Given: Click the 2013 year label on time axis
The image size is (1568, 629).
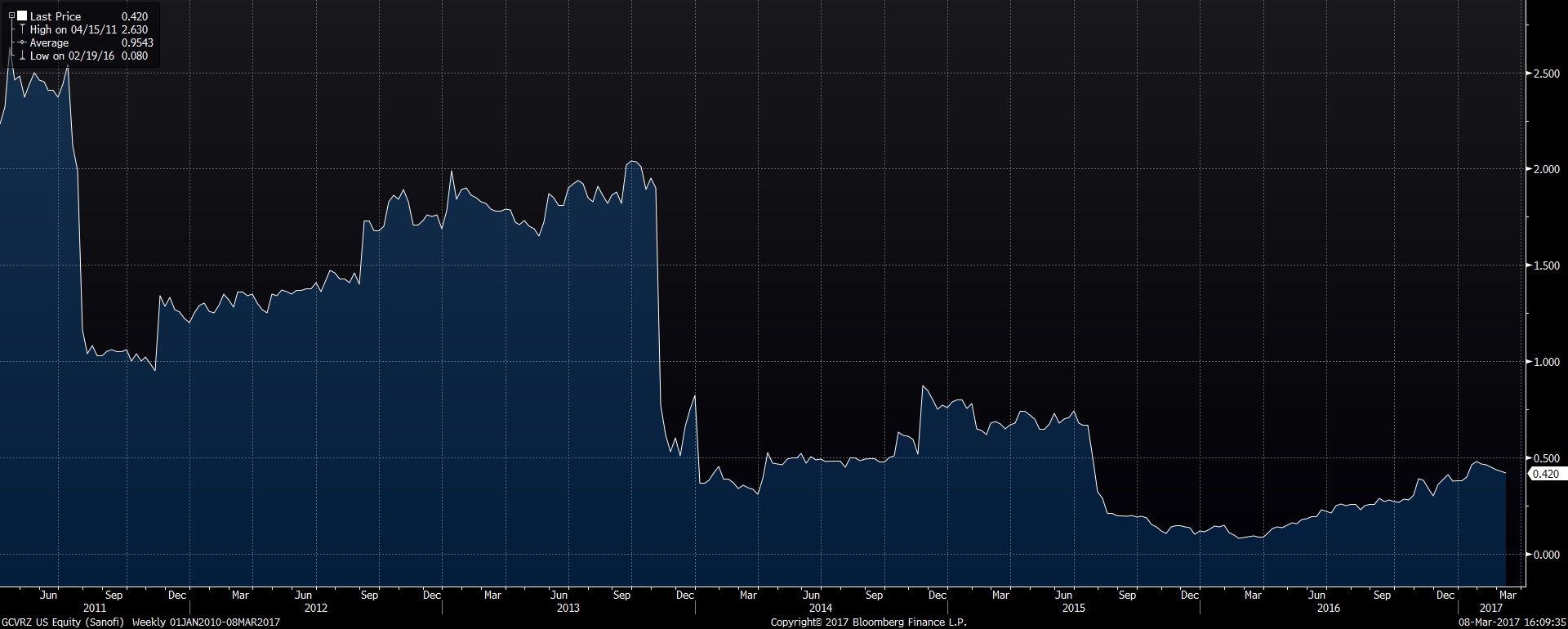Looking at the screenshot, I should [x=568, y=609].
